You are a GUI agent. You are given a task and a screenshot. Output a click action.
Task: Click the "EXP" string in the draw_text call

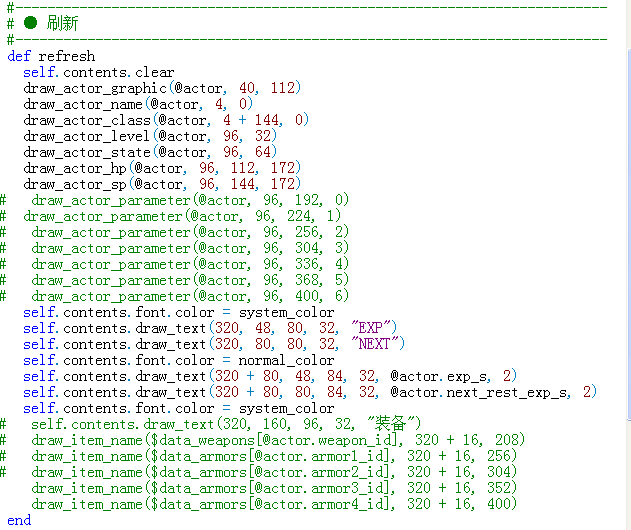(371, 328)
